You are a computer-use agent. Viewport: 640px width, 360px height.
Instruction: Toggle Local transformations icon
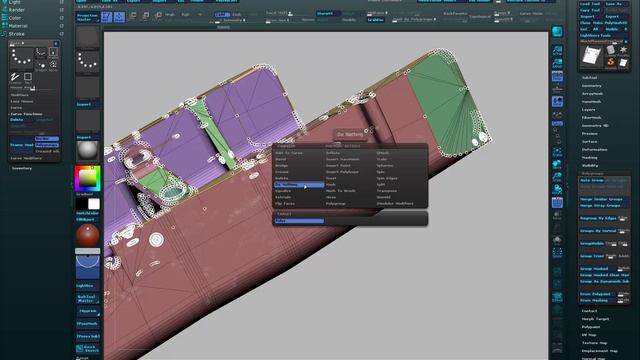(x=557, y=101)
